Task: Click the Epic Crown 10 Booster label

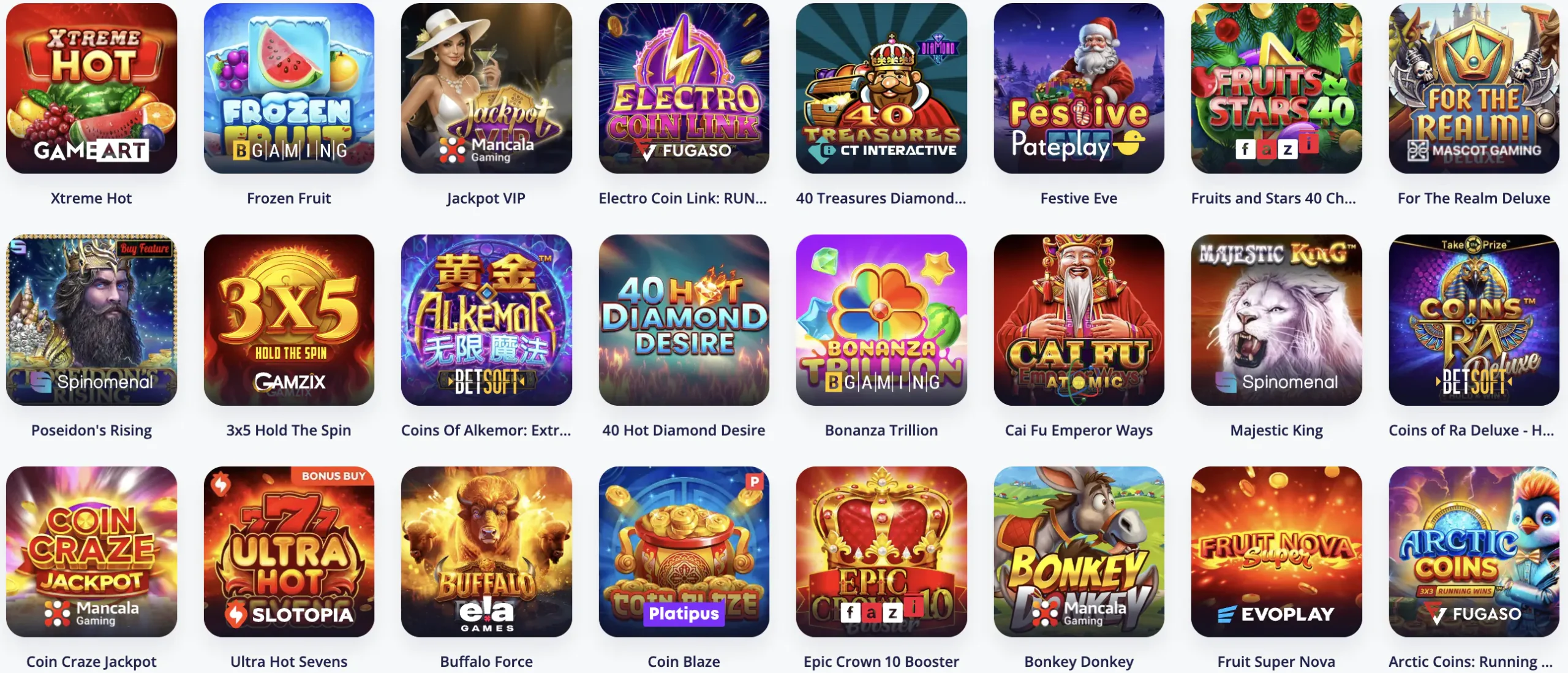Action: click(881, 662)
